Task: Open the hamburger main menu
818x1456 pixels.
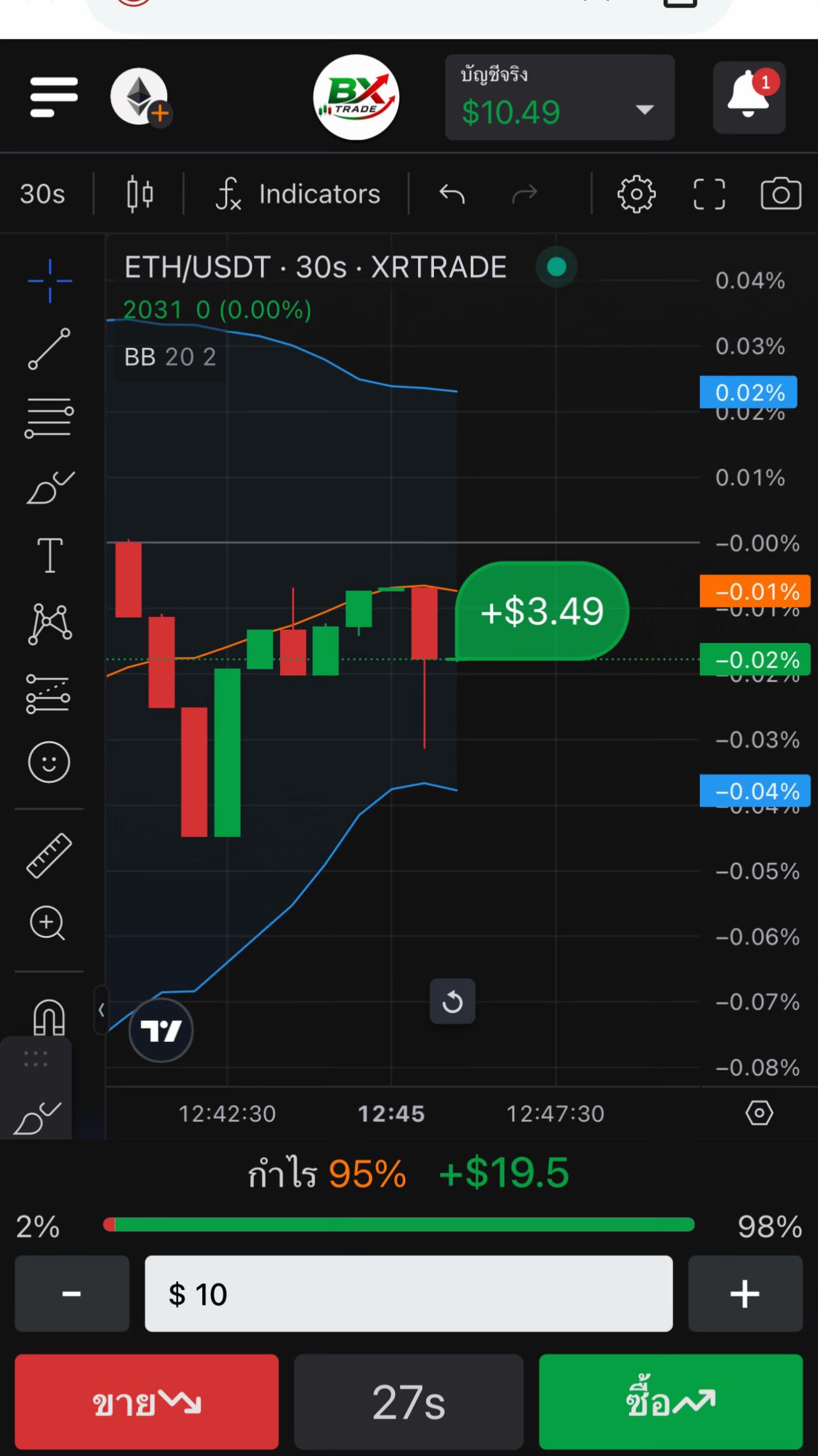Action: (54, 97)
